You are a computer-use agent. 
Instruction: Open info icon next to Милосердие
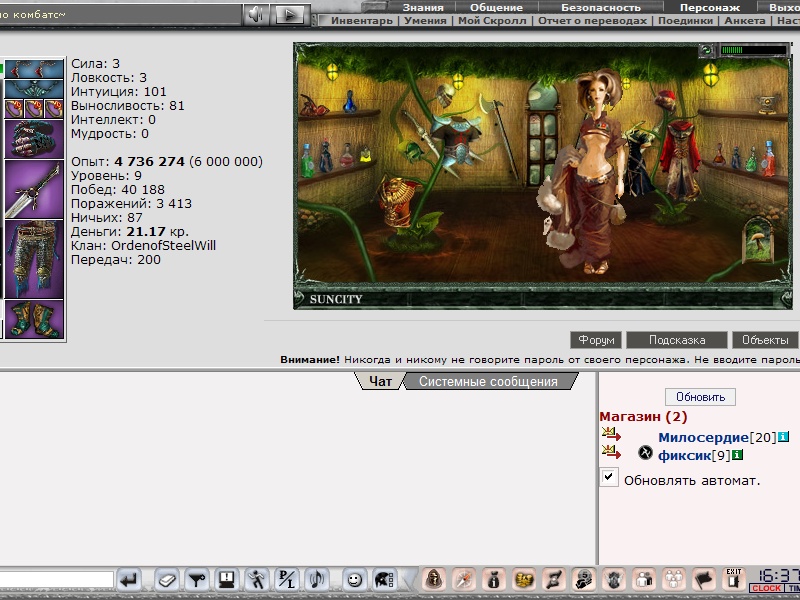[784, 437]
